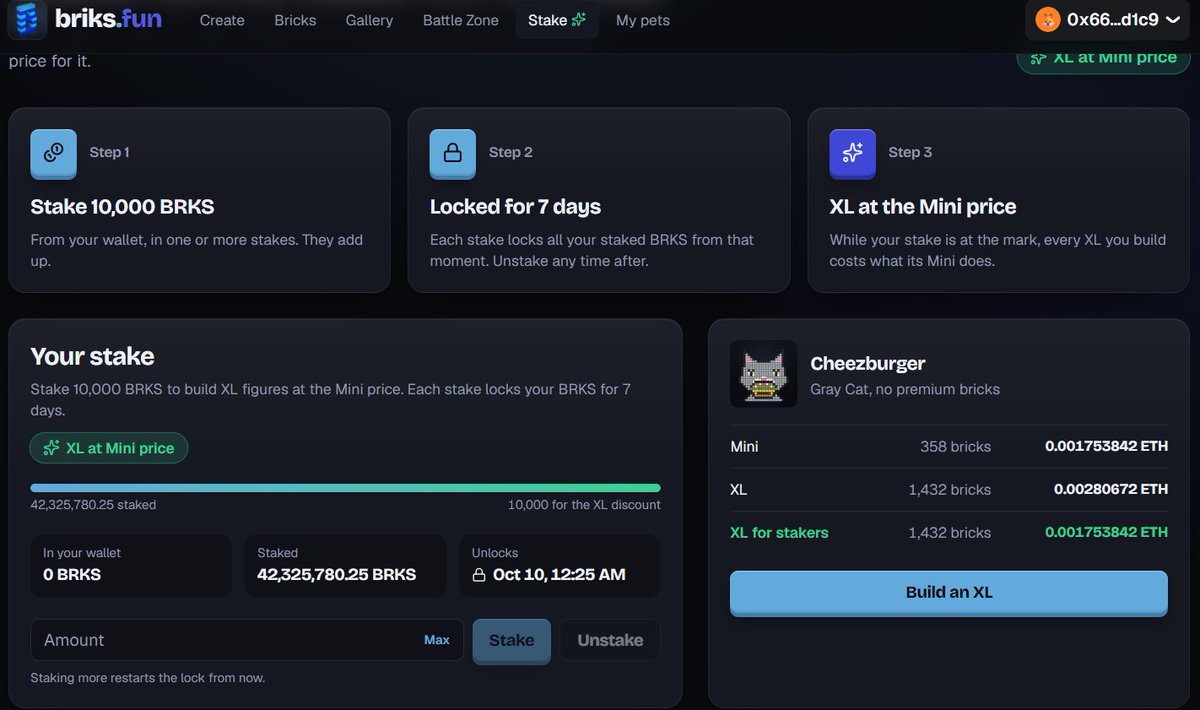This screenshot has height=710, width=1200.
Task: Open the Create page
Action: [222, 20]
